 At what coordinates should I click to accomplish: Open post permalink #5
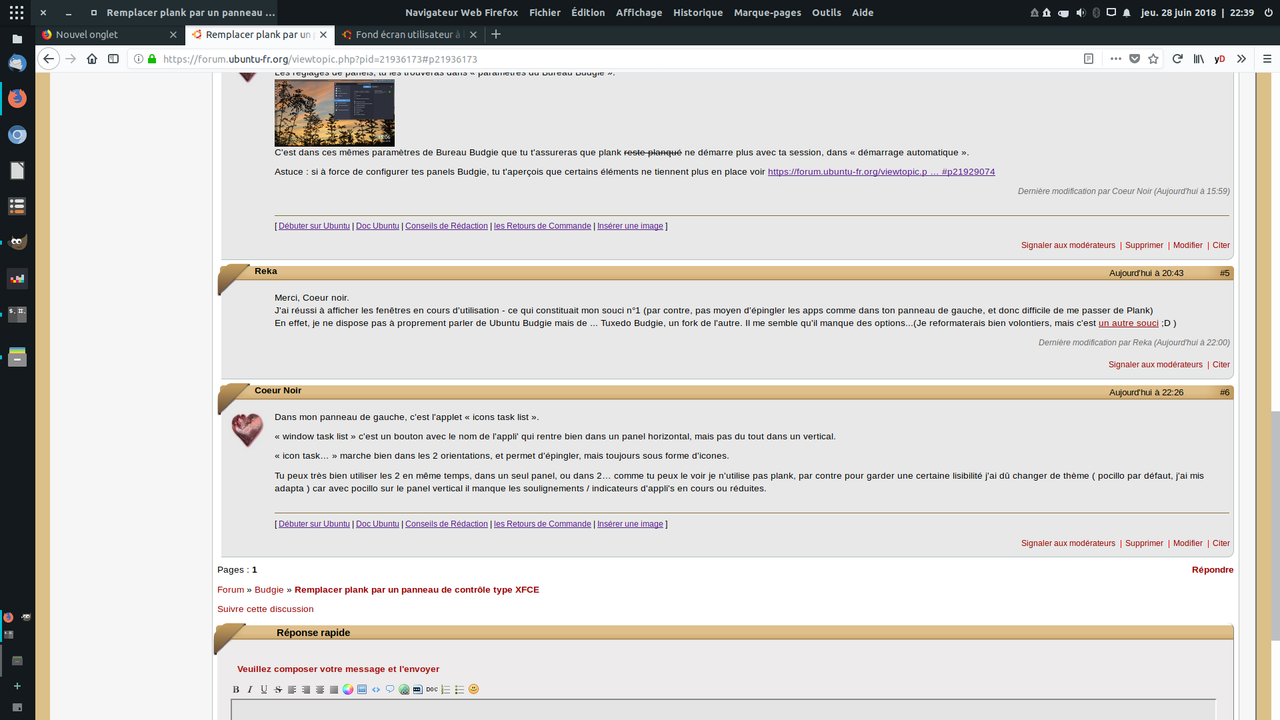click(x=1225, y=273)
